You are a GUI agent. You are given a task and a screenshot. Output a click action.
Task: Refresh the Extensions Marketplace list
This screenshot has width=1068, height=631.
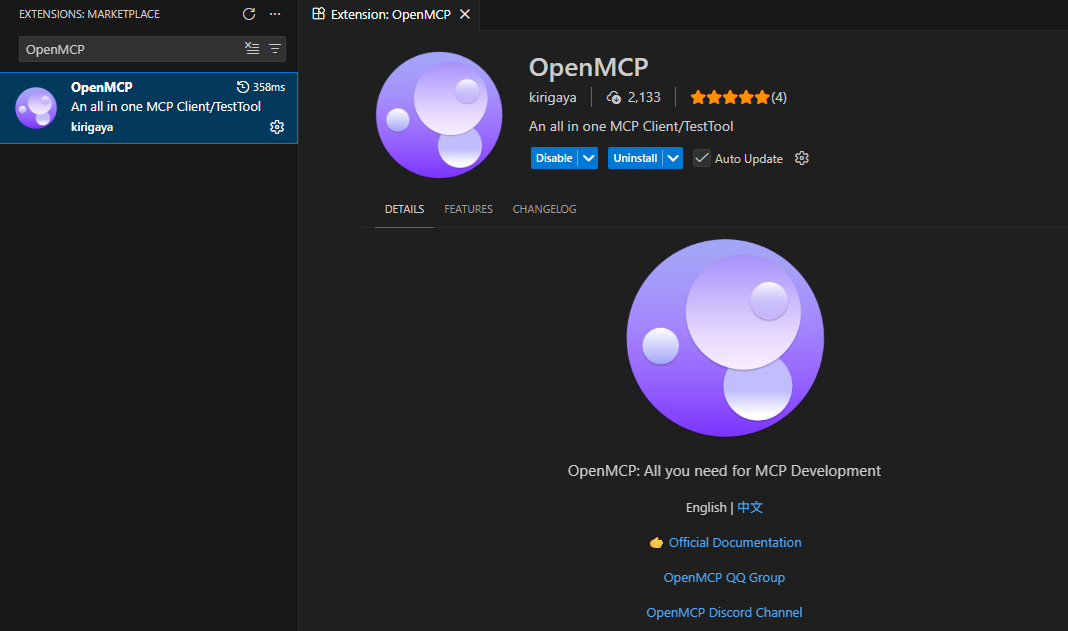pos(249,14)
